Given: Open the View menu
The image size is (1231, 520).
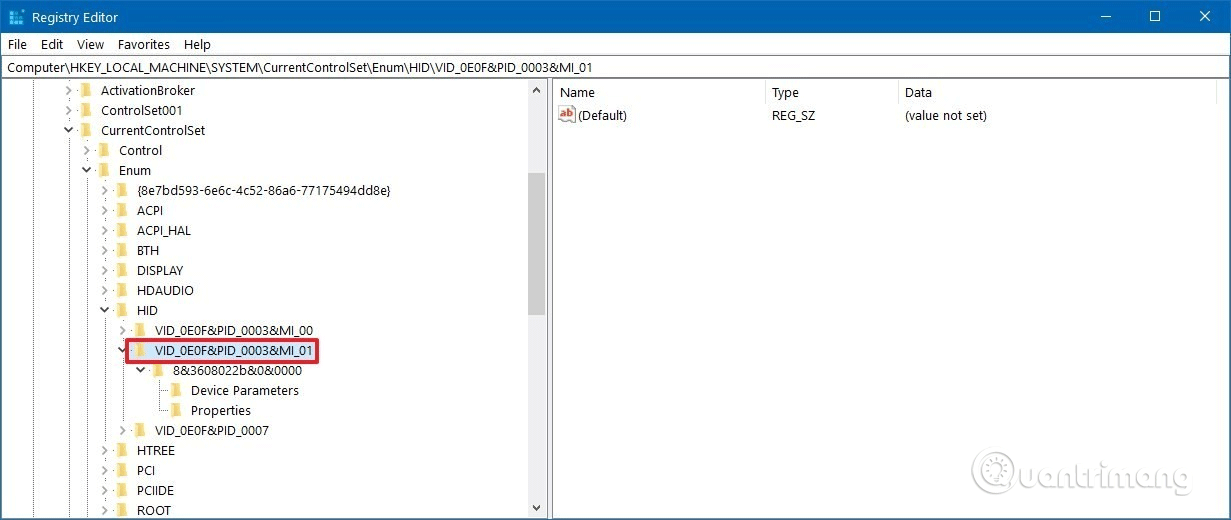Looking at the screenshot, I should tap(90, 44).
